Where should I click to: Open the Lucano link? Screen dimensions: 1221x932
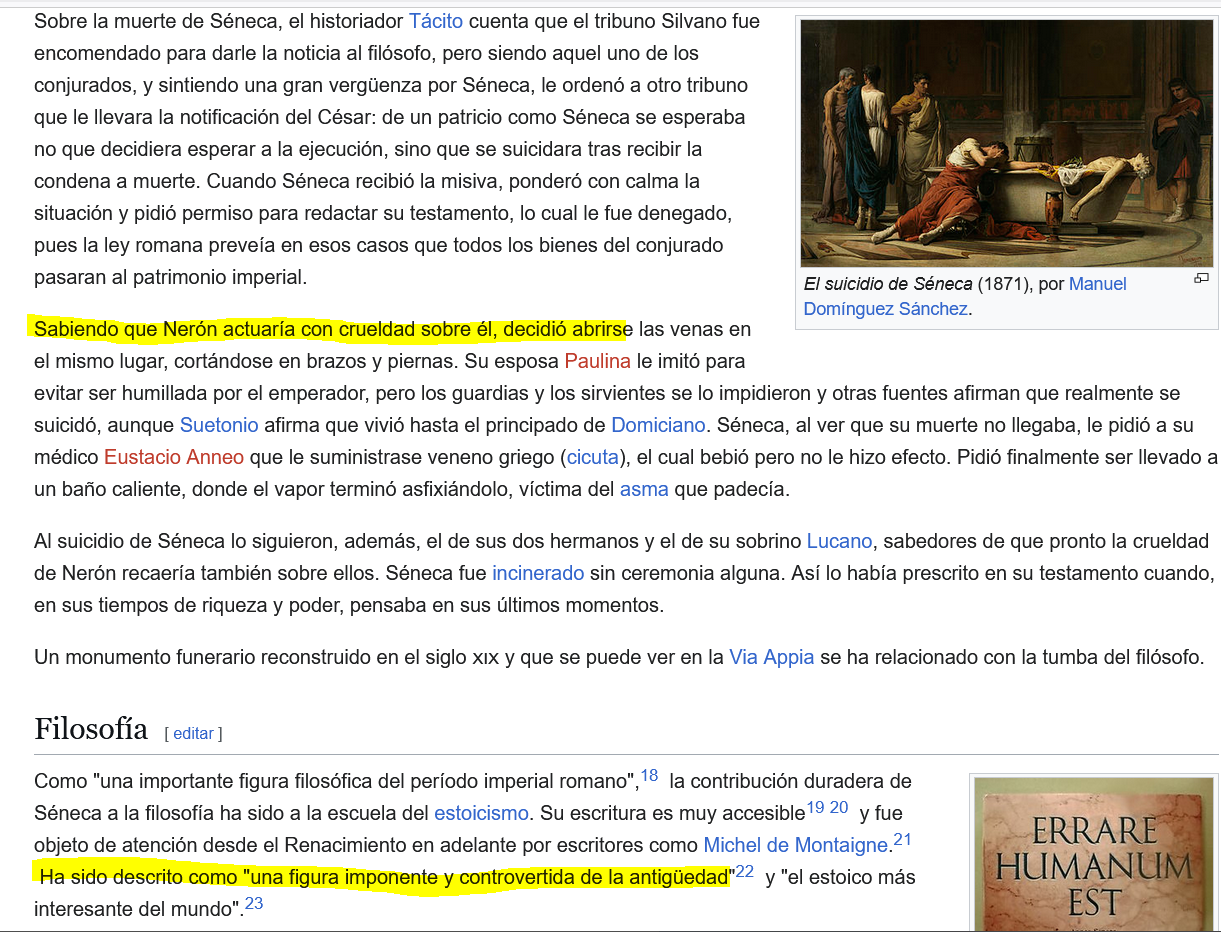click(x=840, y=541)
